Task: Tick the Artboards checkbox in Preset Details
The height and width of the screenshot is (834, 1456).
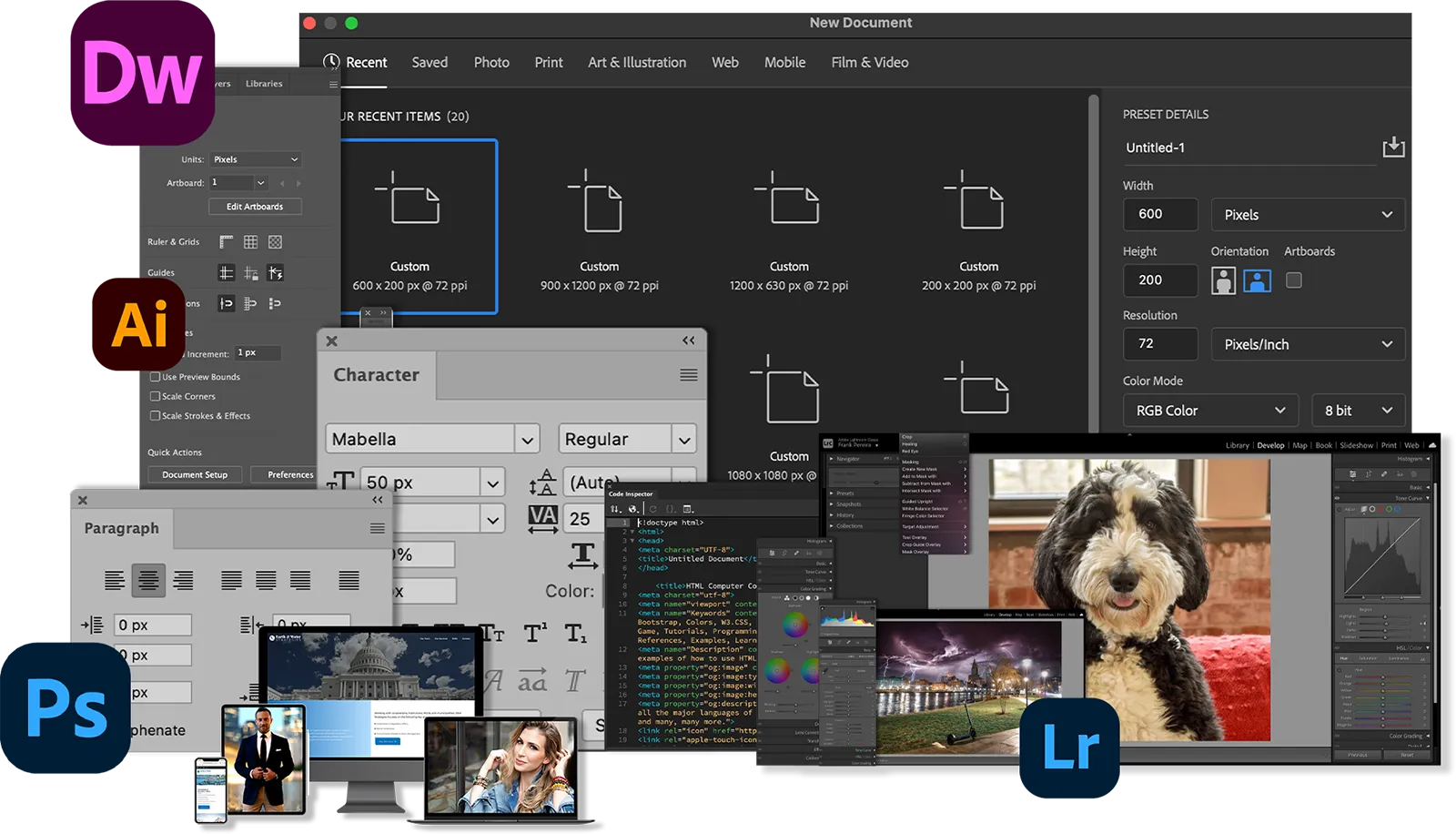Action: click(x=1293, y=280)
